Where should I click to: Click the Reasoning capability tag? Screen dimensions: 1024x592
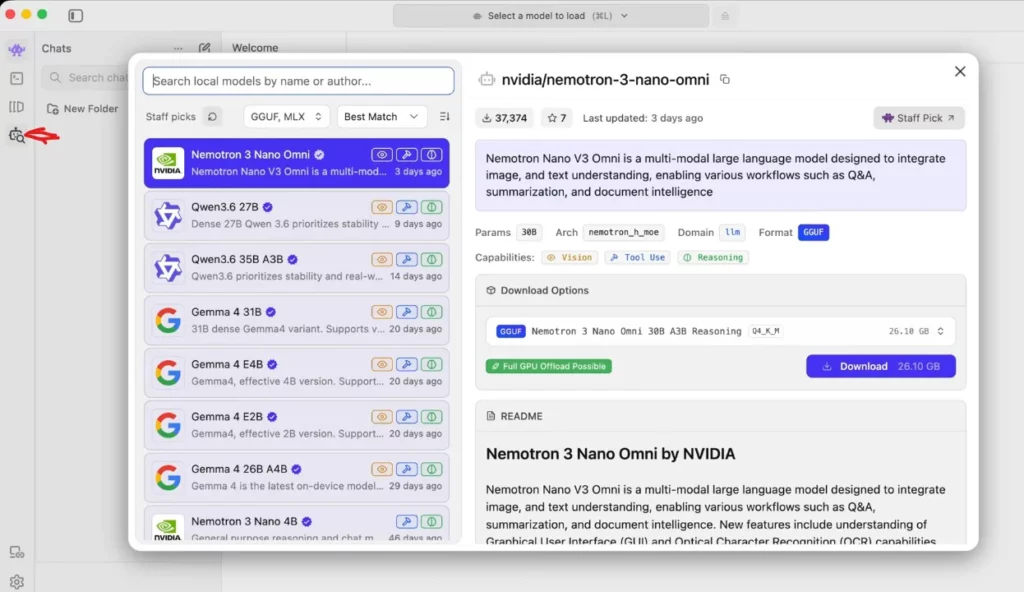click(x=712, y=257)
